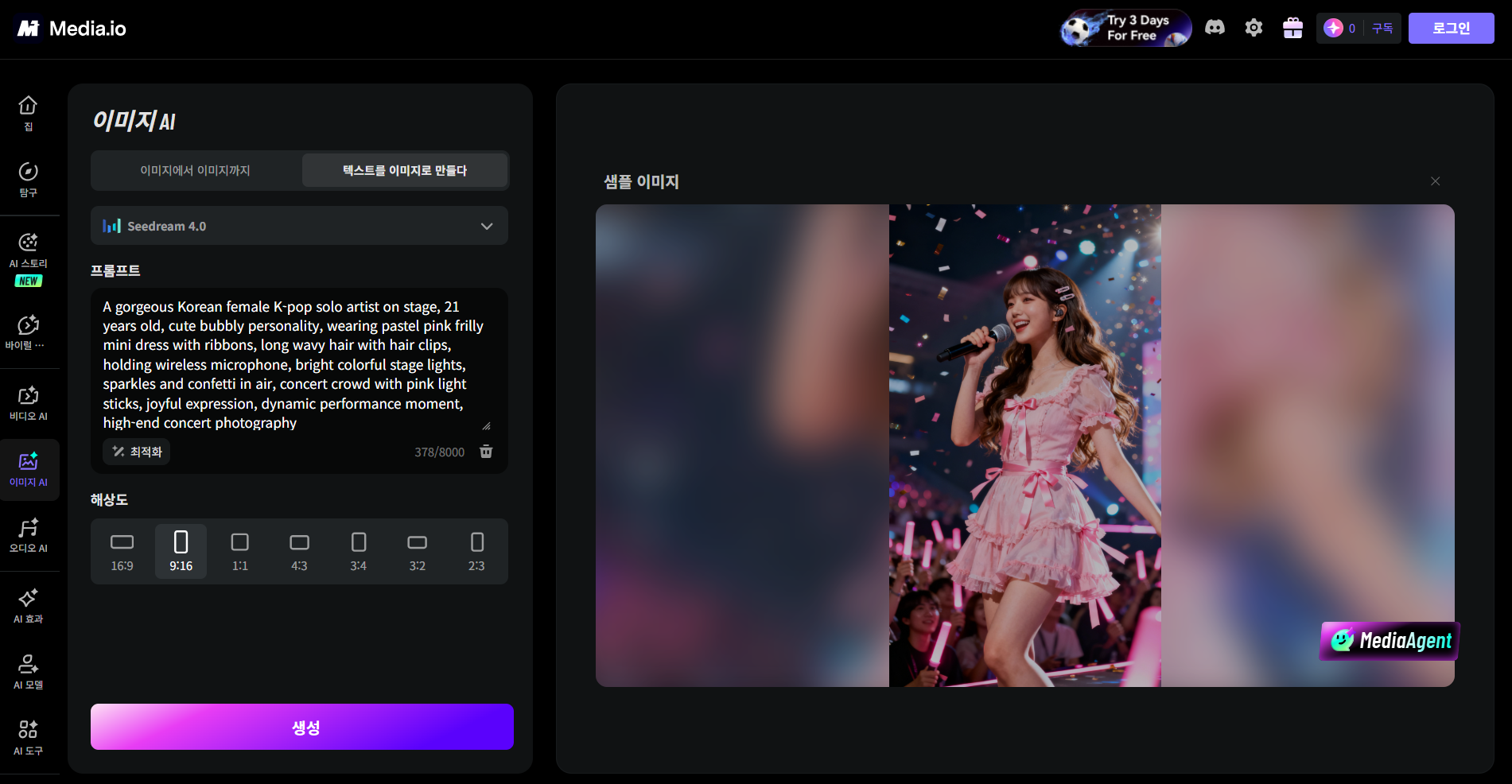This screenshot has width=1512, height=784.
Task: Click the 최적화 optimize button
Action: 137,452
